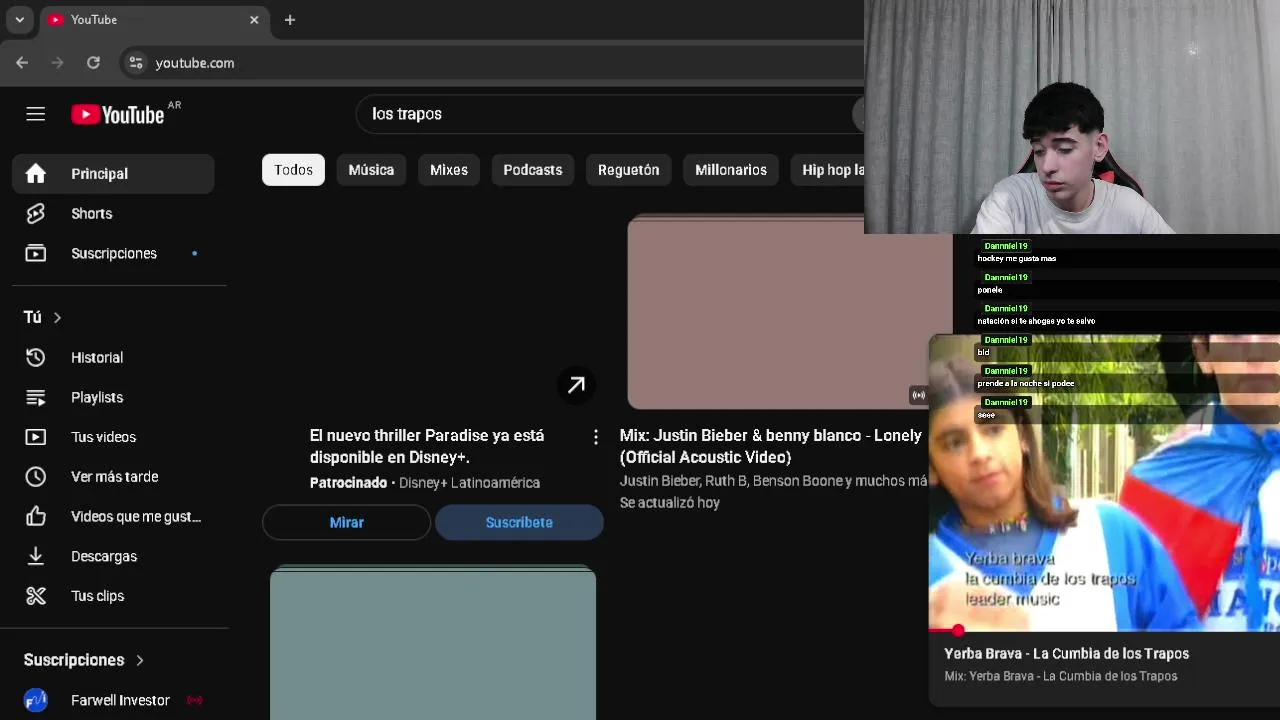The height and width of the screenshot is (720, 1280).
Task: Open Disney+ Latinoamérica channel link
Action: 469,483
